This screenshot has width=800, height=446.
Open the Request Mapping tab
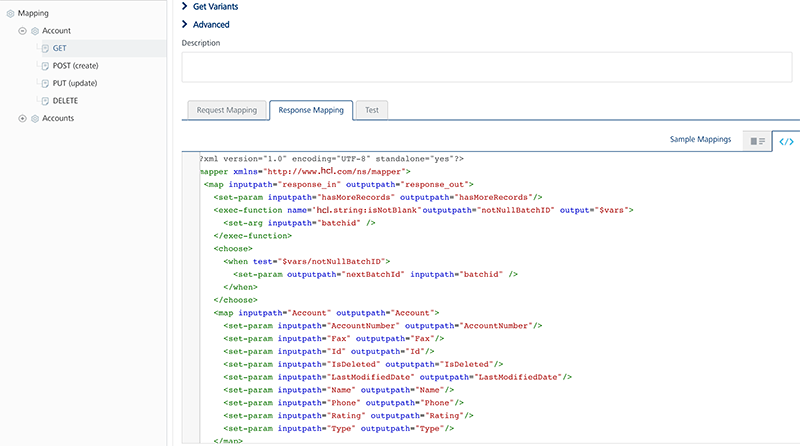225,110
